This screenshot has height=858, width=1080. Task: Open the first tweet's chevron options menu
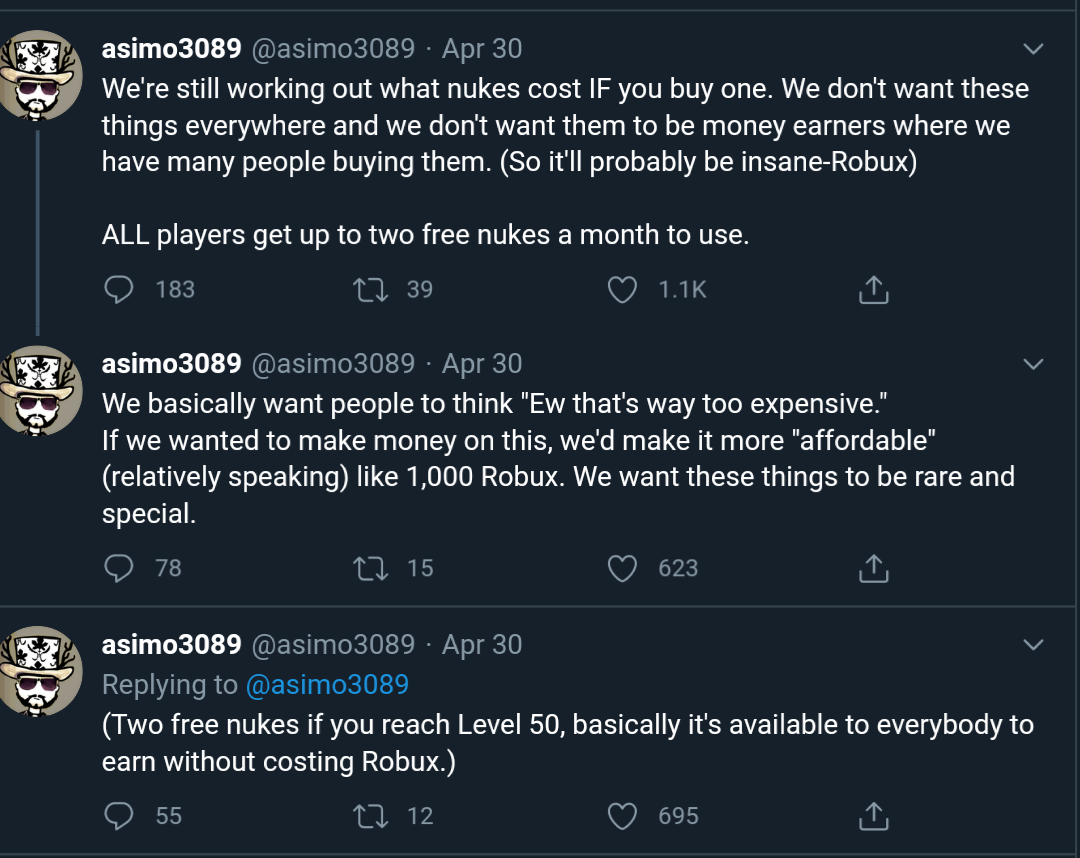[1033, 49]
